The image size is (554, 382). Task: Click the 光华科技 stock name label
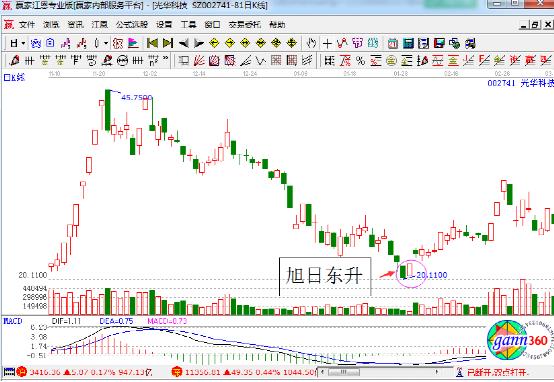click(537, 83)
